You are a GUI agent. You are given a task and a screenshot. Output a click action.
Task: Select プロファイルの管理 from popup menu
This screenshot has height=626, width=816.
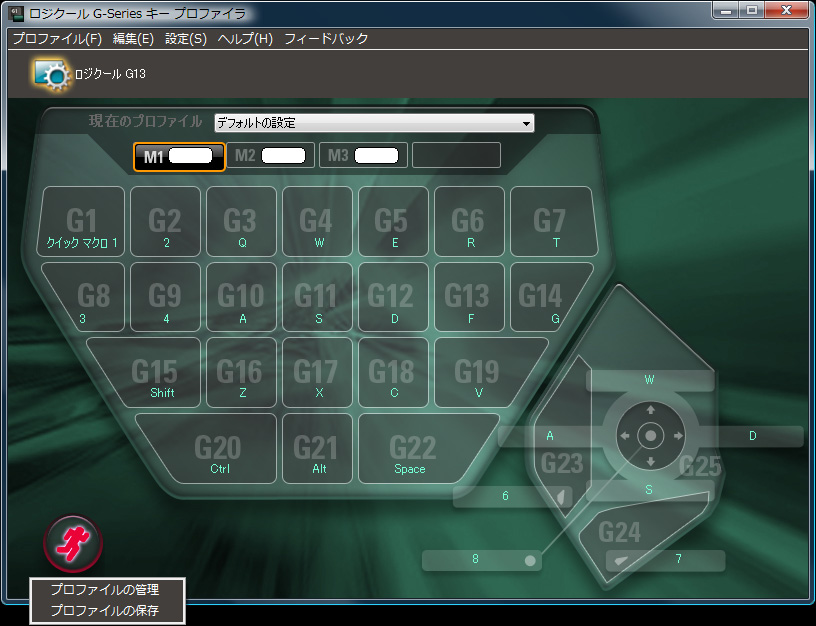point(104,590)
